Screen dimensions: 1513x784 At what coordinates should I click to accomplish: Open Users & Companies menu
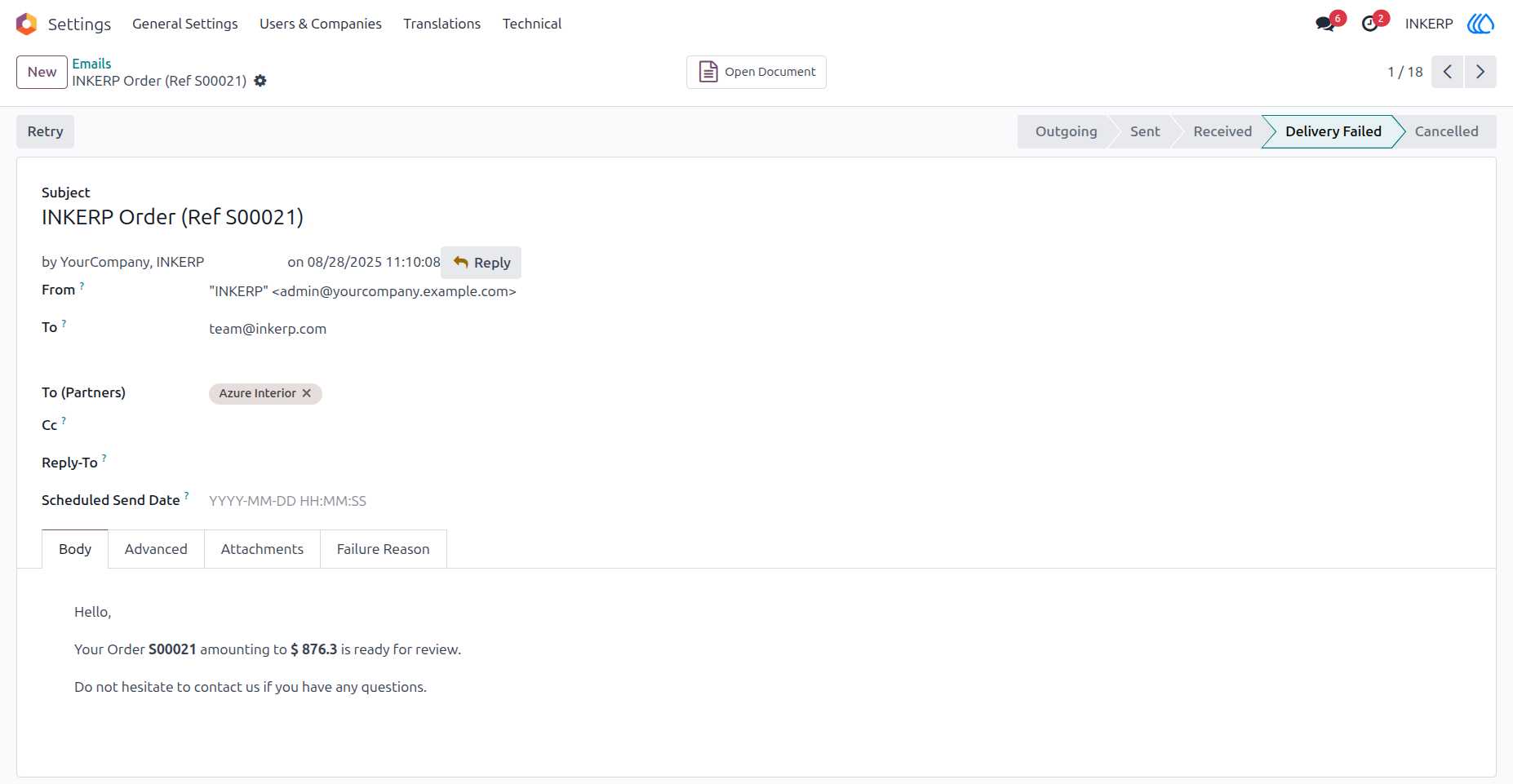point(321,24)
